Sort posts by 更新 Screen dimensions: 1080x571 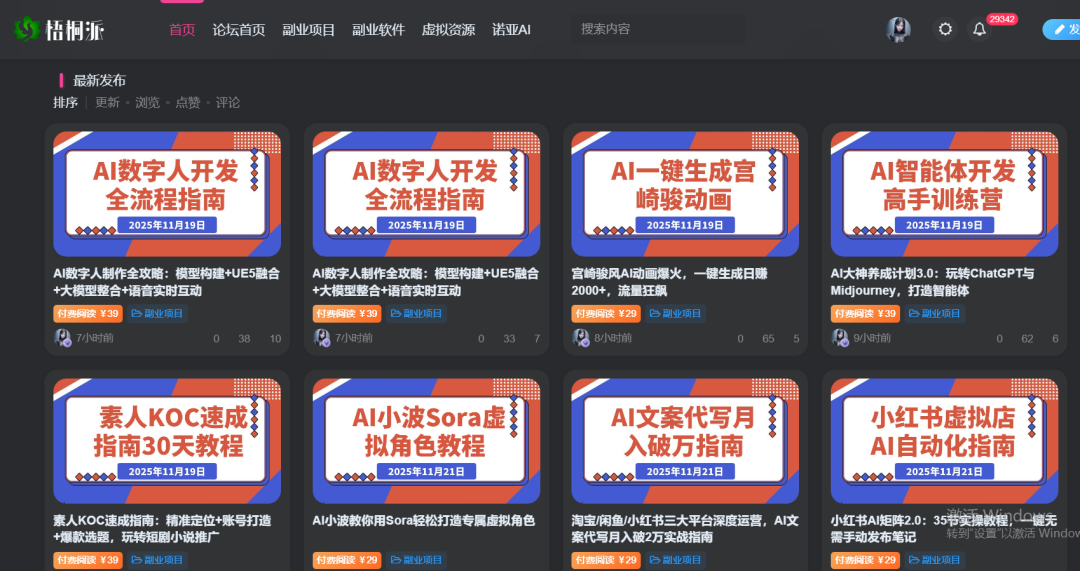click(x=107, y=103)
